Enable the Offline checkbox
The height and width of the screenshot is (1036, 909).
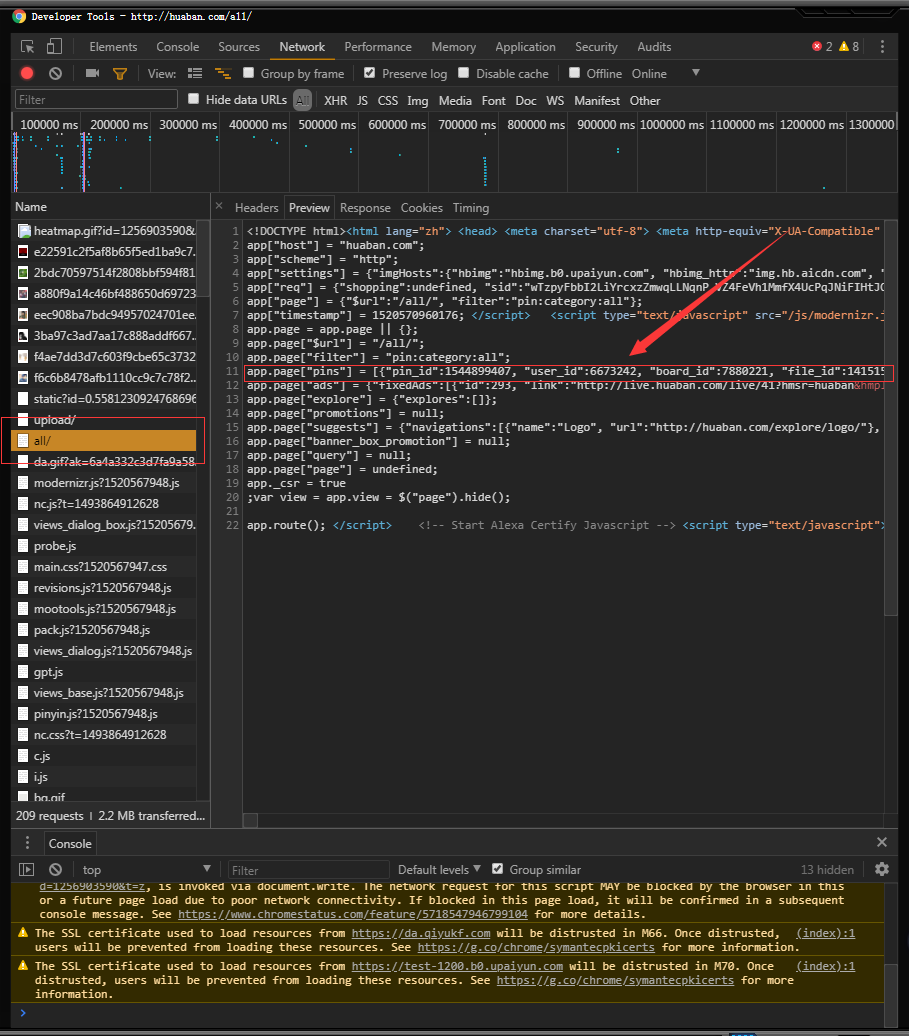pos(574,73)
